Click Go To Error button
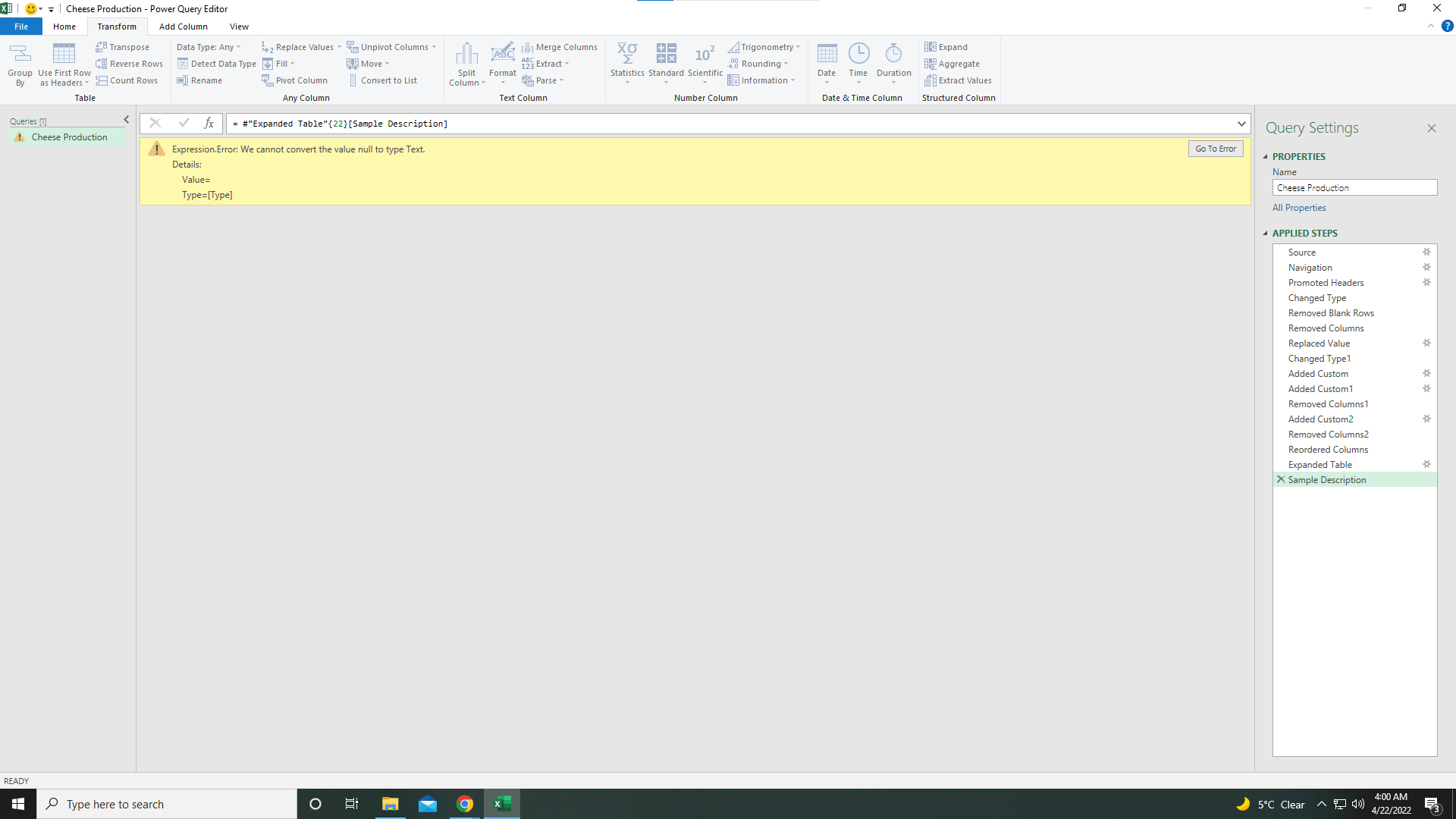Image resolution: width=1456 pixels, height=819 pixels. (x=1216, y=149)
